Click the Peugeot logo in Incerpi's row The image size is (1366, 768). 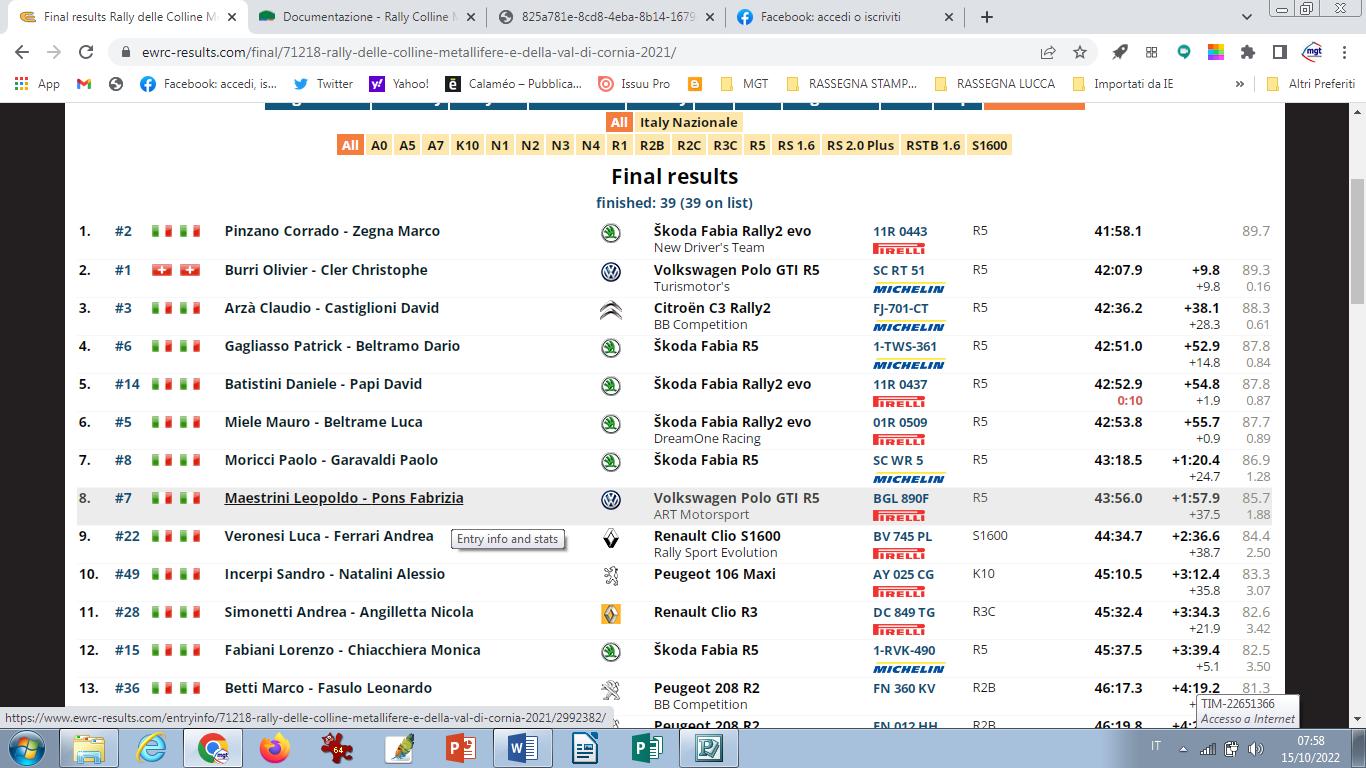610,576
